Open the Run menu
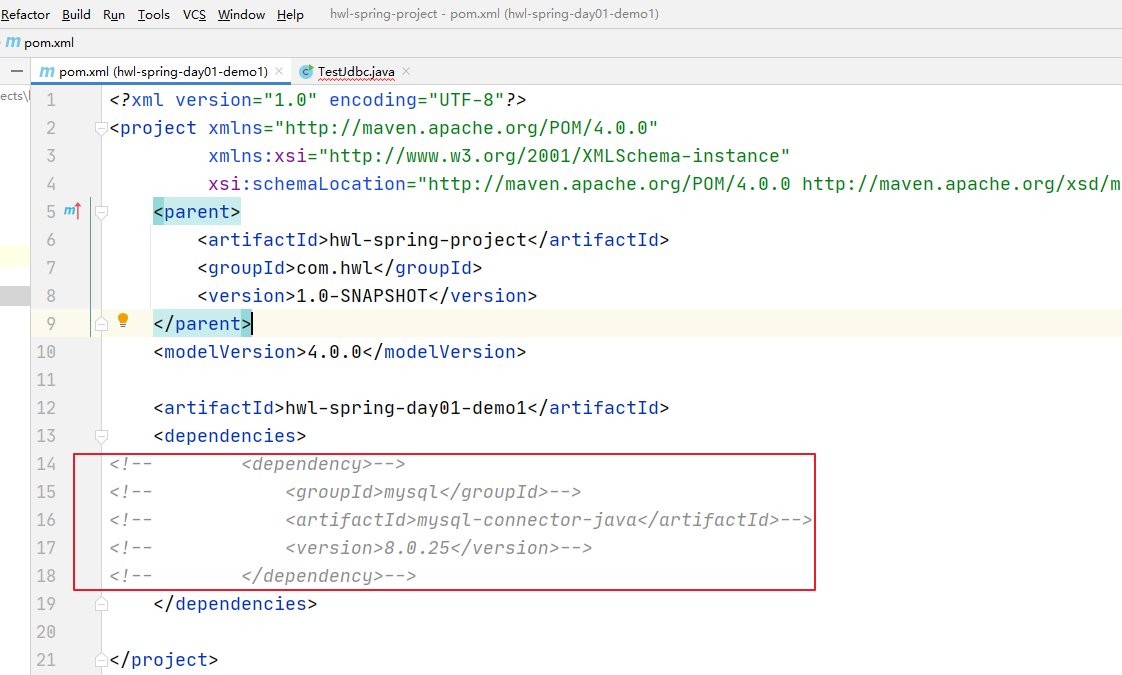This screenshot has height=675, width=1122. [114, 14]
